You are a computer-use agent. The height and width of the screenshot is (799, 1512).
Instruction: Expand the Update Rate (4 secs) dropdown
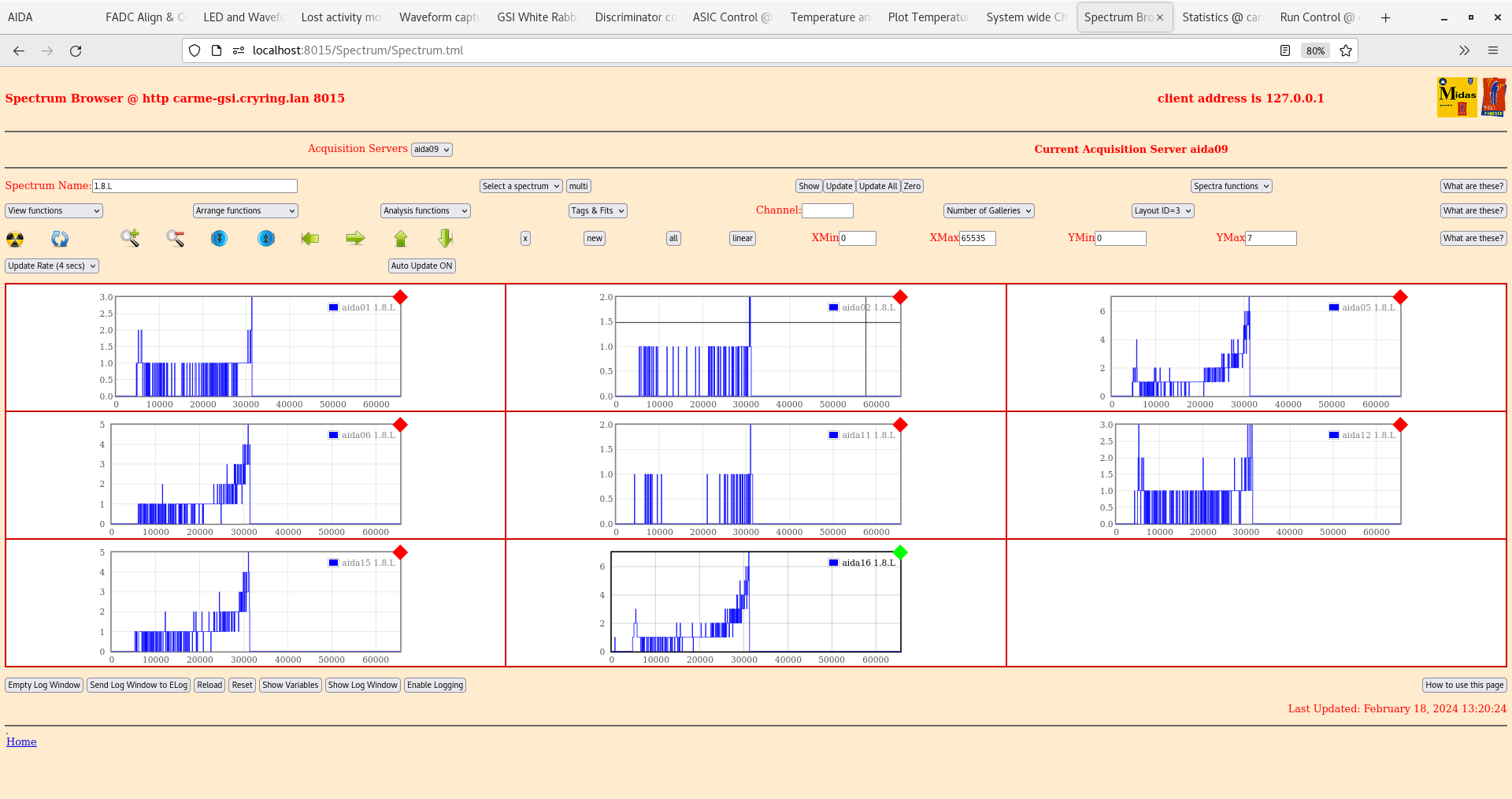point(52,266)
